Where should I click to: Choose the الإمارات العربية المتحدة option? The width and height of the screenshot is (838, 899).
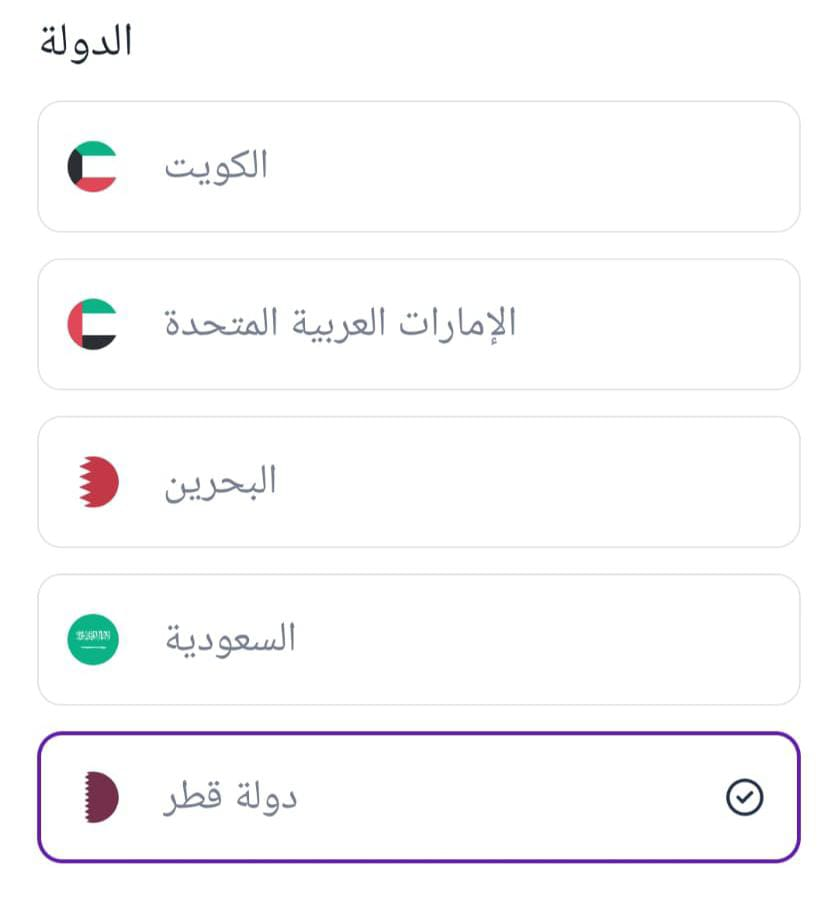418,324
